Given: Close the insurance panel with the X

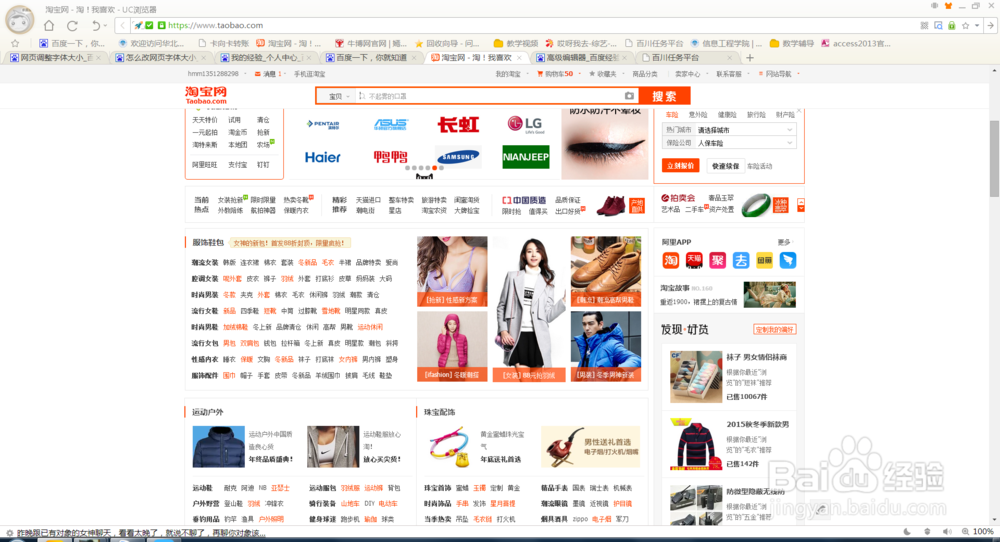Looking at the screenshot, I should pyautogui.click(x=799, y=110).
